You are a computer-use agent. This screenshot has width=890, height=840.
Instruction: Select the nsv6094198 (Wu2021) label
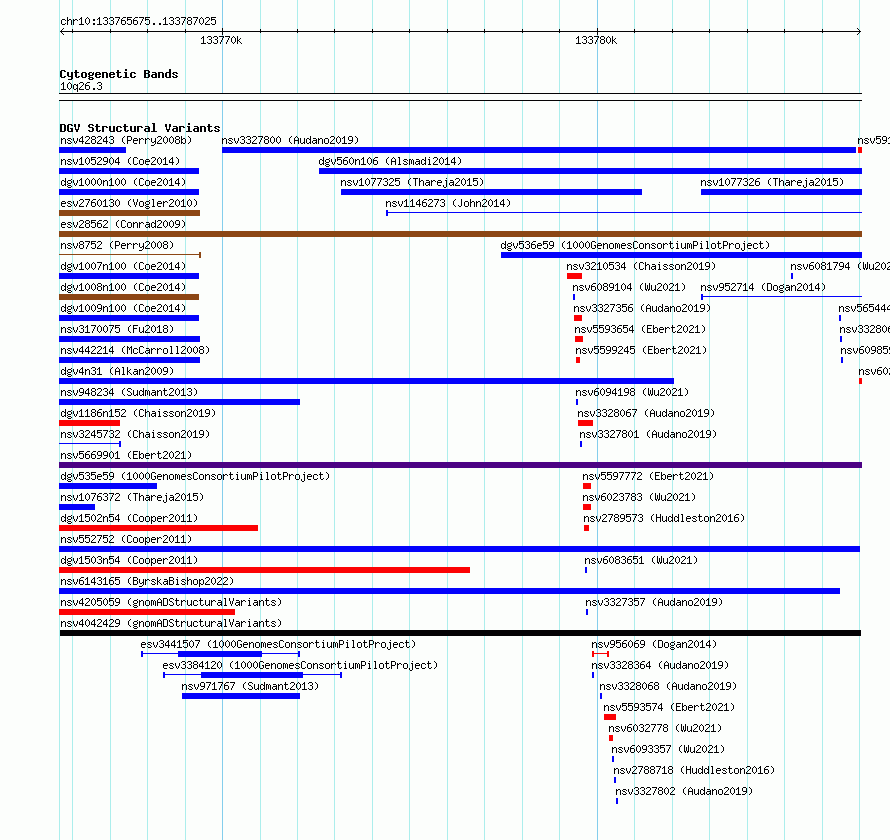[x=632, y=392]
